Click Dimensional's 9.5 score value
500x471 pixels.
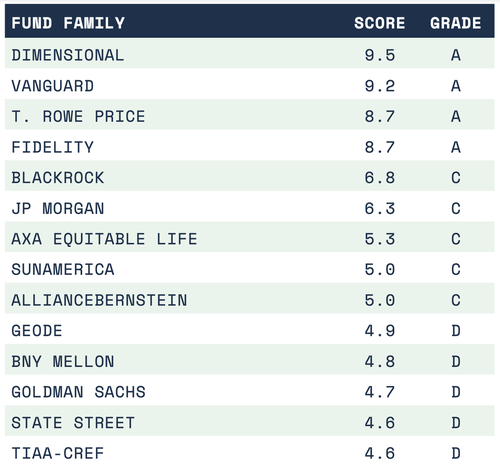[380, 55]
